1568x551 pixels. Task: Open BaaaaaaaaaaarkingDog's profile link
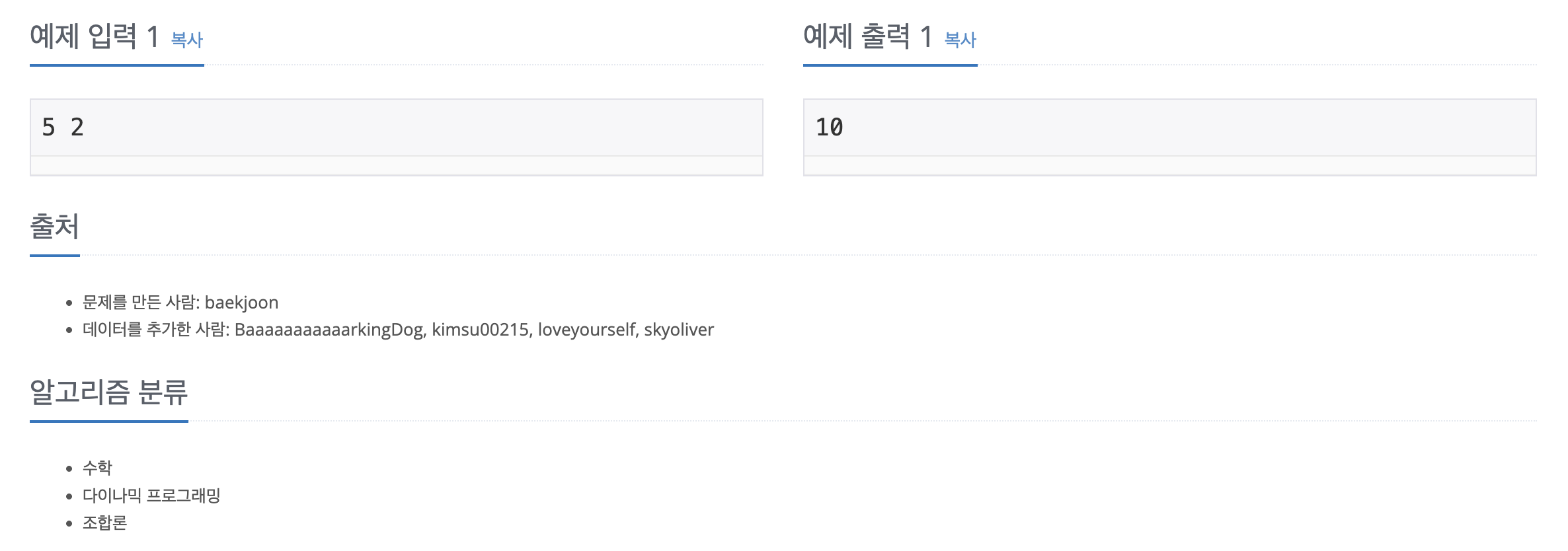point(329,330)
